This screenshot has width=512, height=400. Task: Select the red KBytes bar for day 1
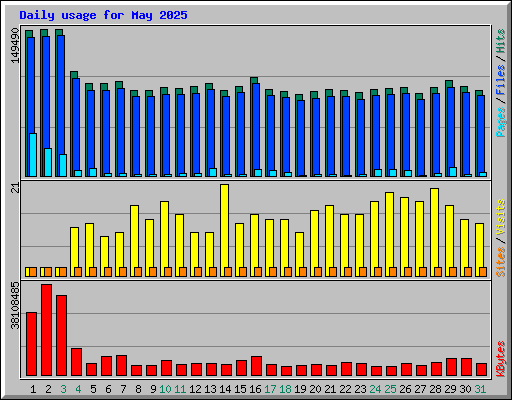click(31, 344)
